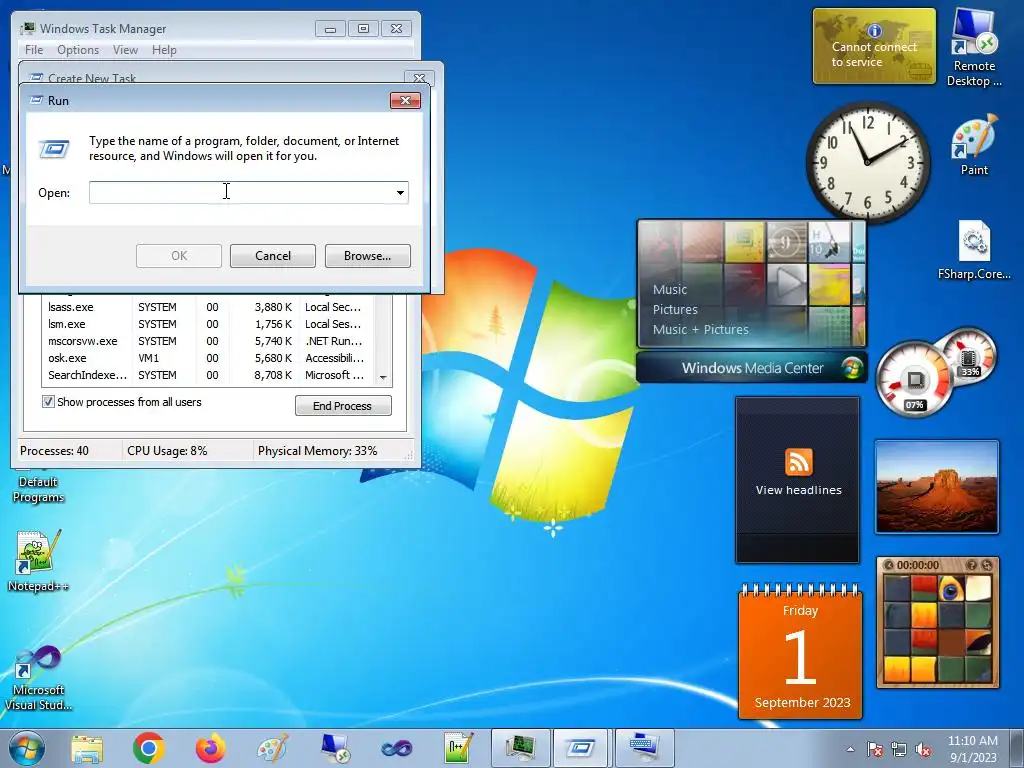Image resolution: width=1024 pixels, height=768 pixels.
Task: Click Browse... in Run dialog
Action: click(368, 256)
